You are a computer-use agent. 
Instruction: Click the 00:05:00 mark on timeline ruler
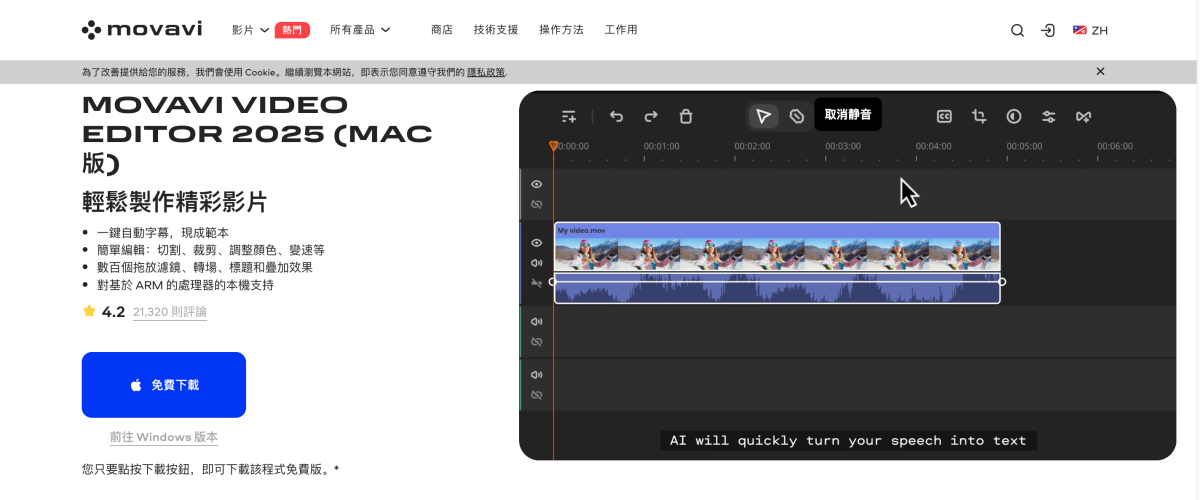(1024, 146)
